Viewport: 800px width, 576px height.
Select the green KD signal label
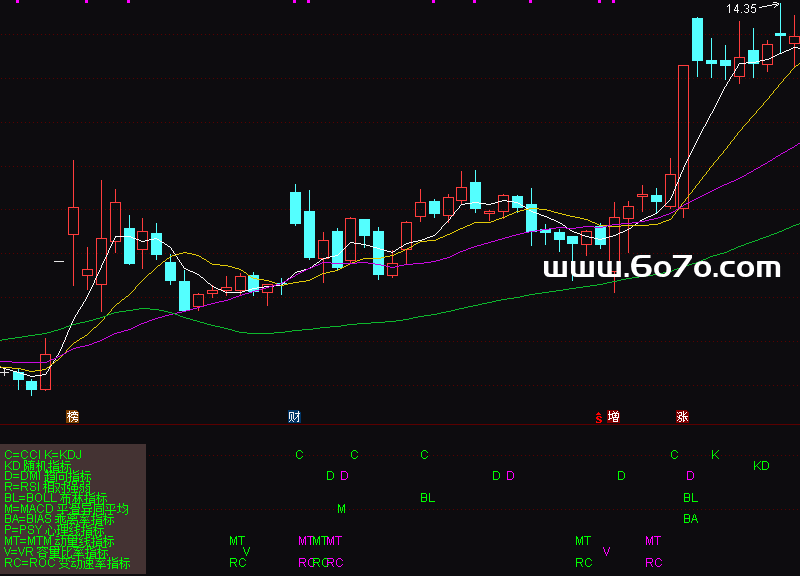pos(761,466)
